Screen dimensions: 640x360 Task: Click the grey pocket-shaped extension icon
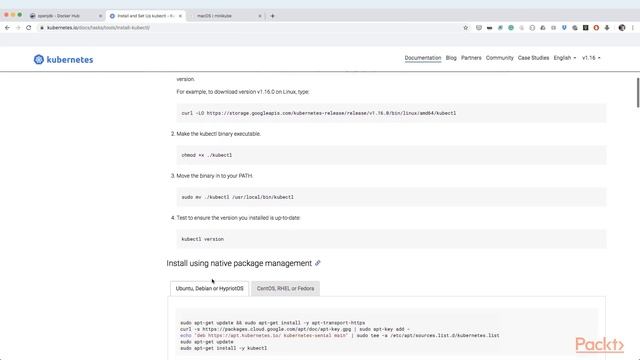pos(479,28)
